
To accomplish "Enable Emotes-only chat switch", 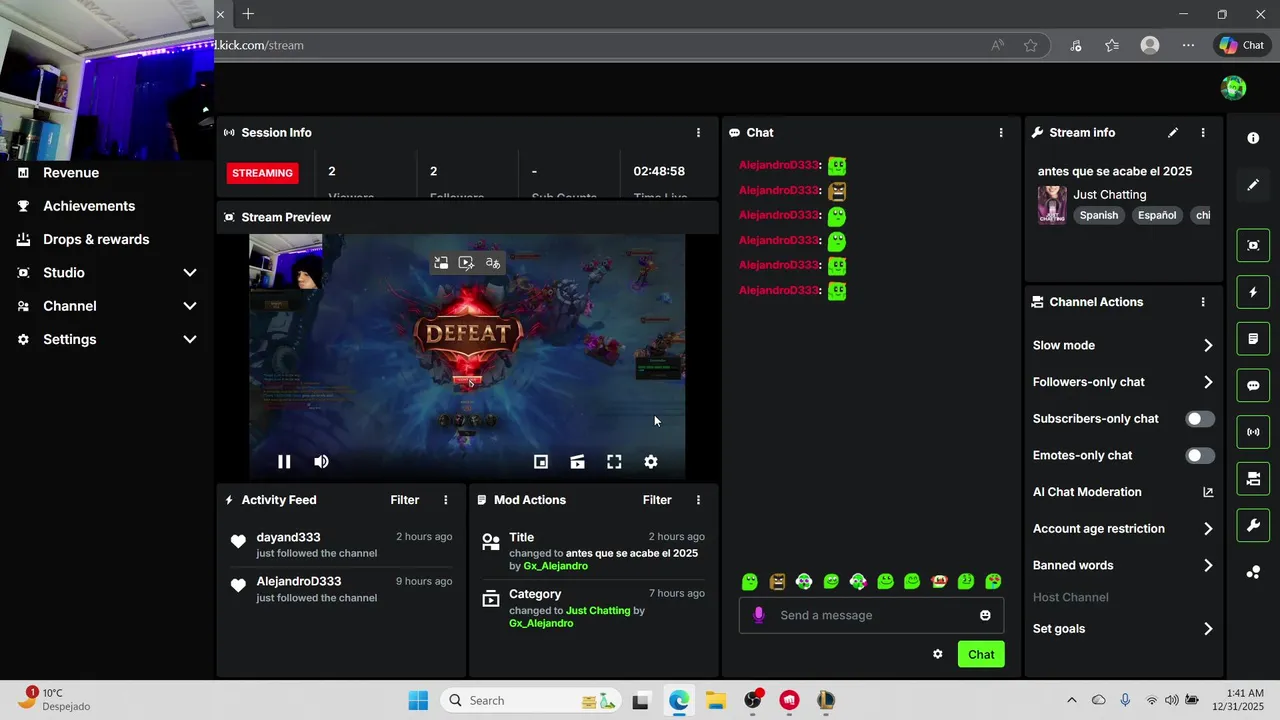I will click(x=1200, y=455).
